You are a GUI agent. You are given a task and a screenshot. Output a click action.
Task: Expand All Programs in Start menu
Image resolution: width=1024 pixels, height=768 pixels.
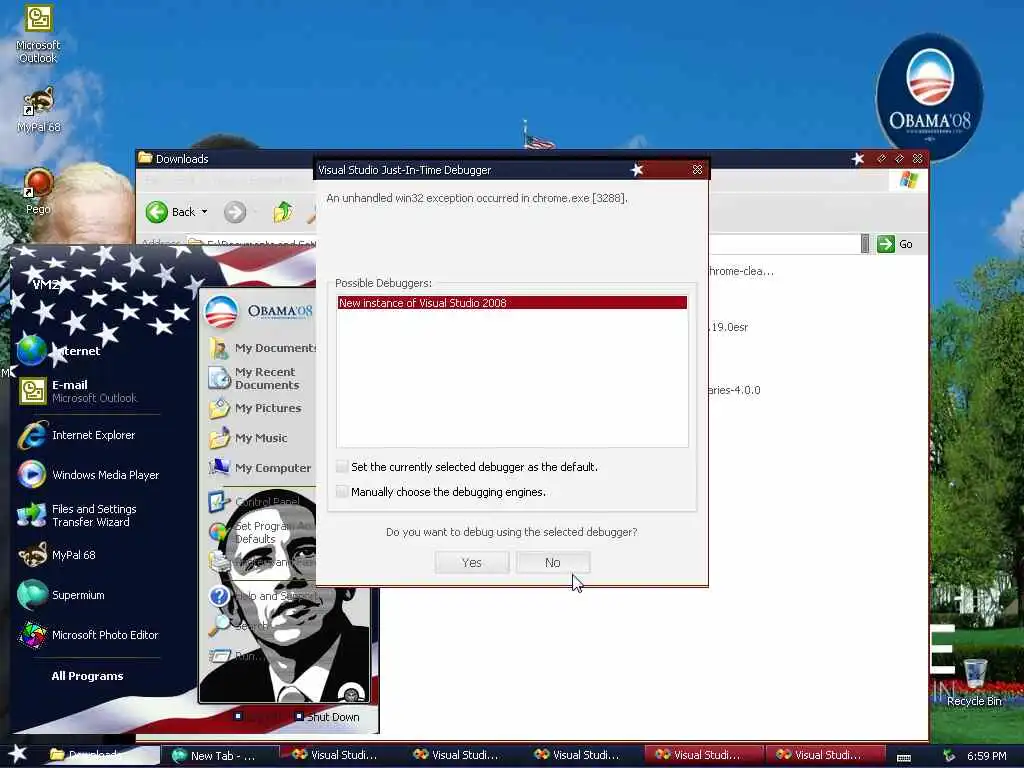click(x=87, y=676)
